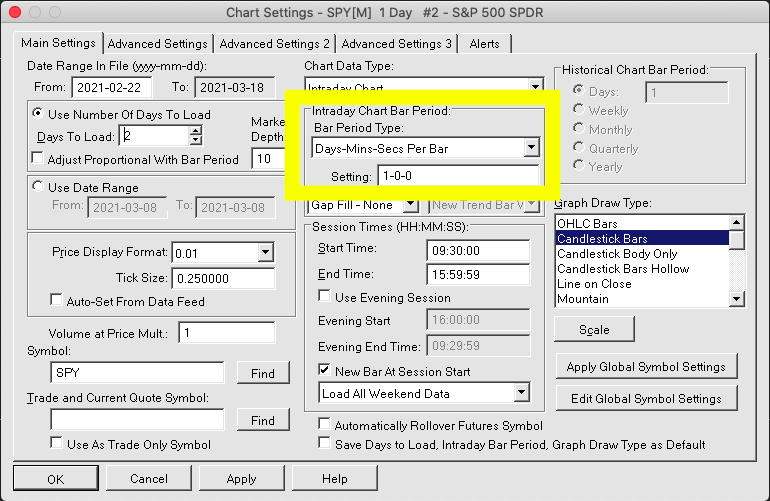Click Edit Global Symbol Settings

click(646, 398)
